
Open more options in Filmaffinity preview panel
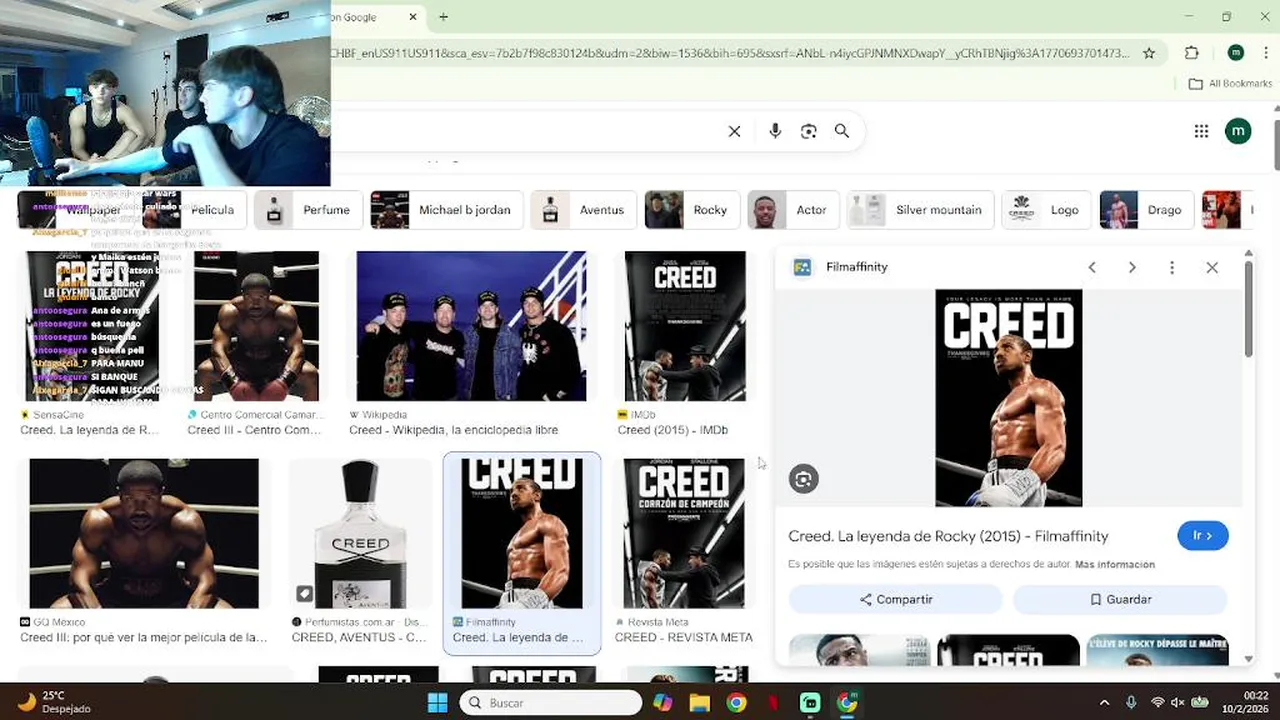tap(1172, 267)
